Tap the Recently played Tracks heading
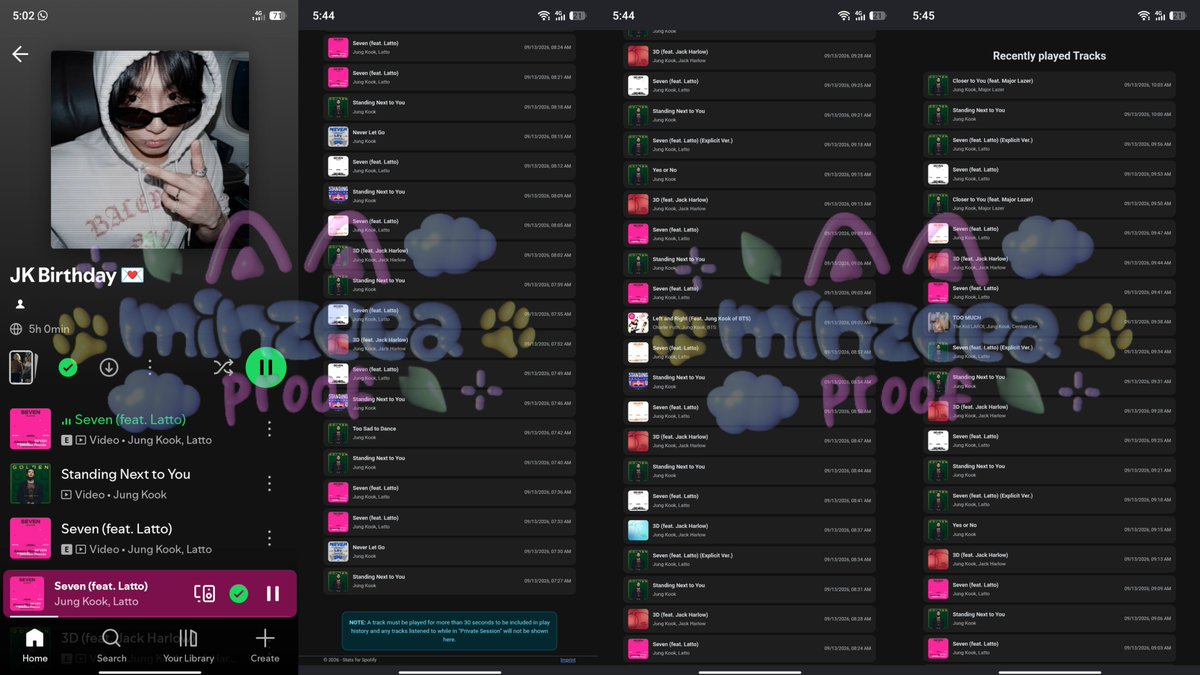1200x675 pixels. pos(1049,56)
